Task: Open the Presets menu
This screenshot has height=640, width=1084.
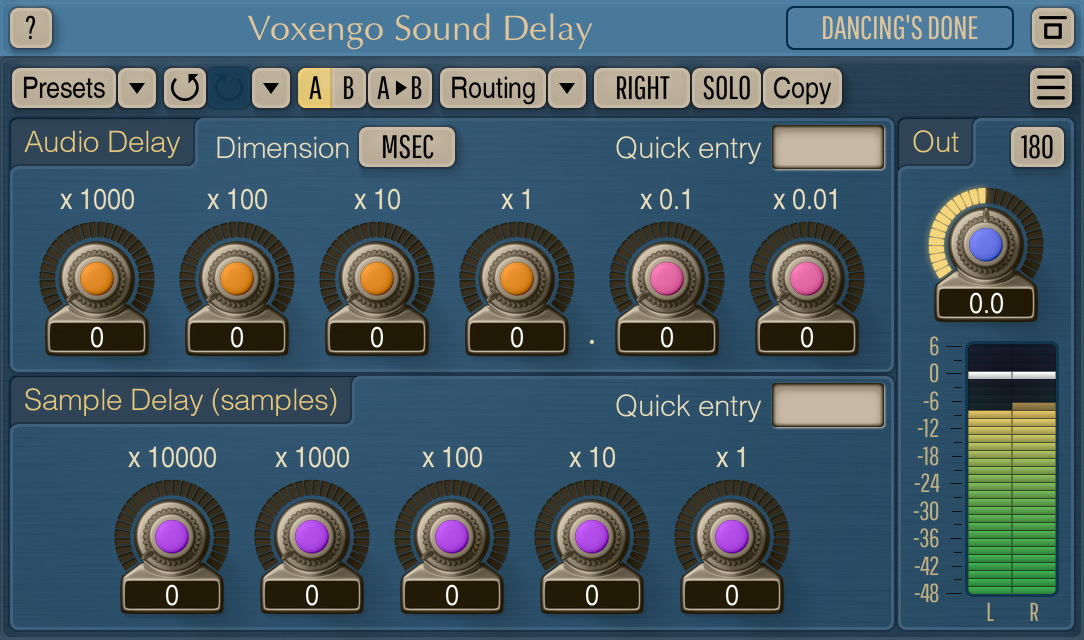Action: (x=64, y=88)
